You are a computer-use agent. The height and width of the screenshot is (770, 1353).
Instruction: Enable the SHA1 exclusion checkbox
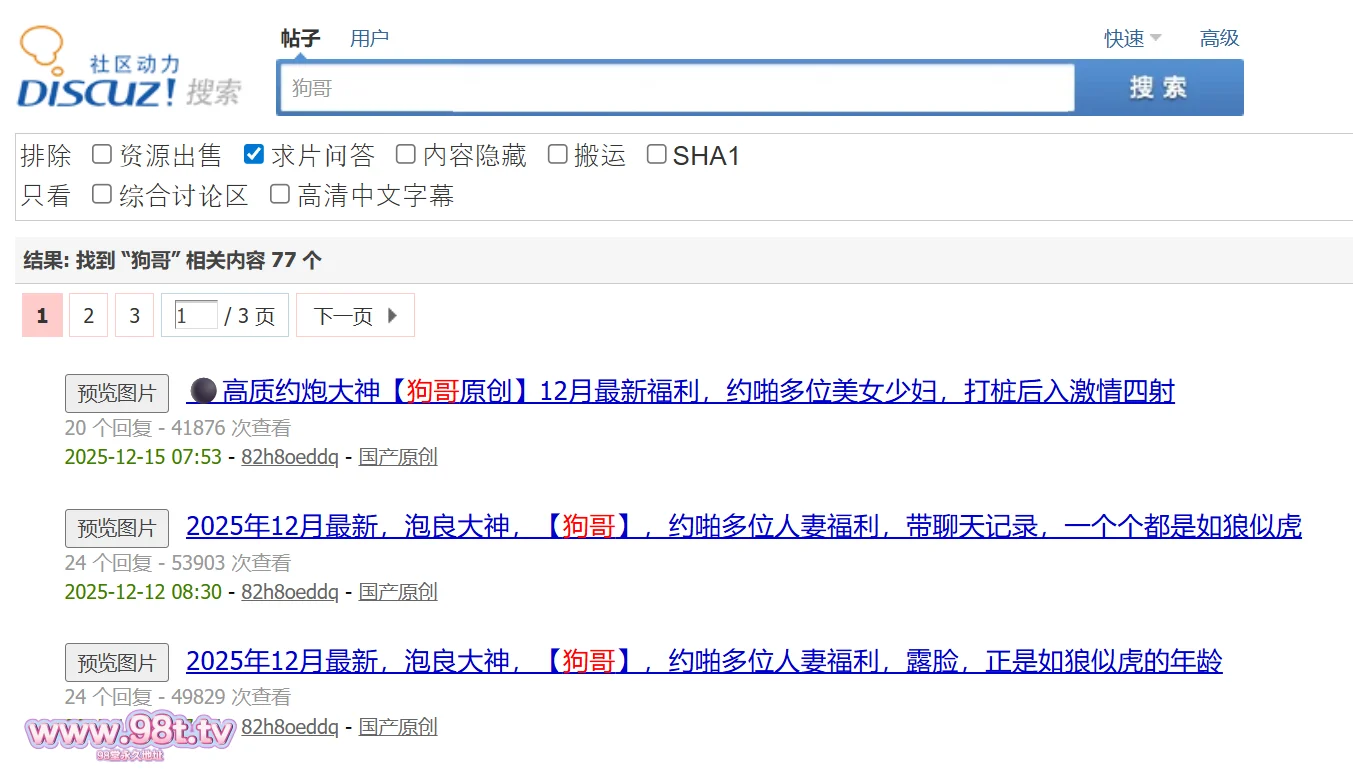(656, 154)
